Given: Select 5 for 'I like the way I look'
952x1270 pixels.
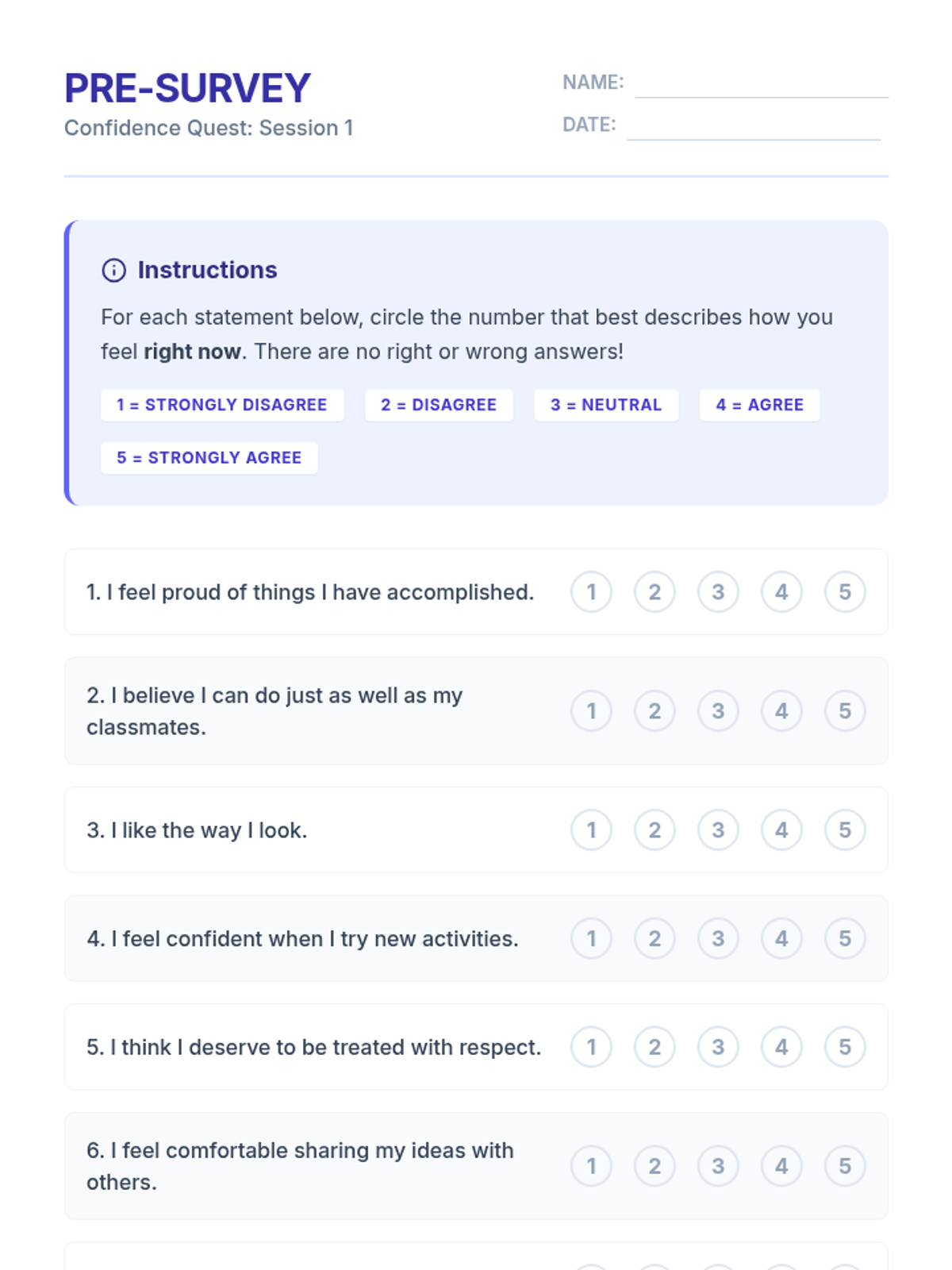Looking at the screenshot, I should (x=845, y=830).
